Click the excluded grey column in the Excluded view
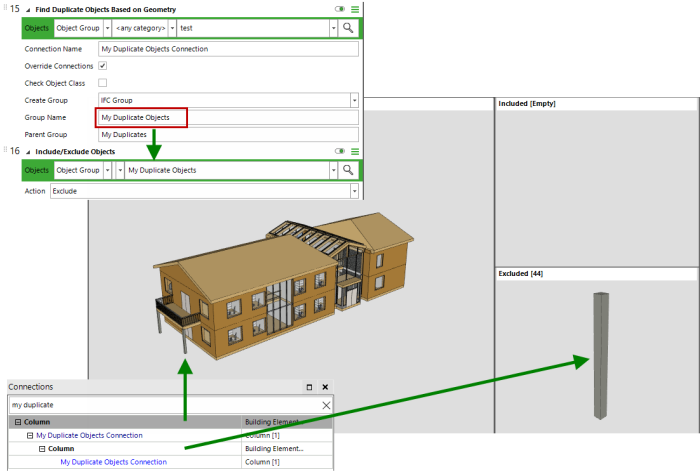The width and height of the screenshot is (700, 472). pyautogui.click(x=601, y=356)
